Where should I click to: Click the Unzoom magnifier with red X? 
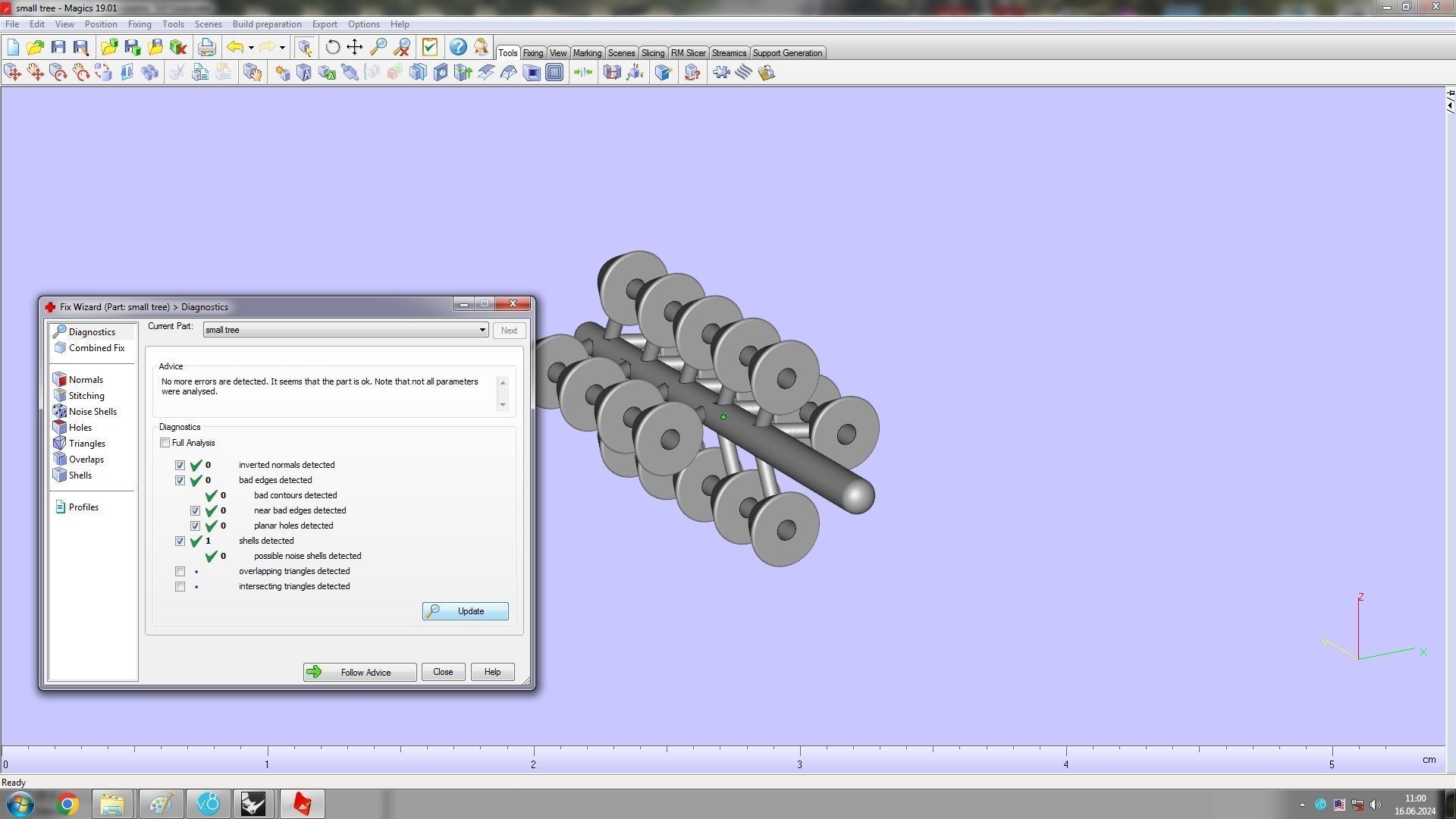click(x=401, y=47)
